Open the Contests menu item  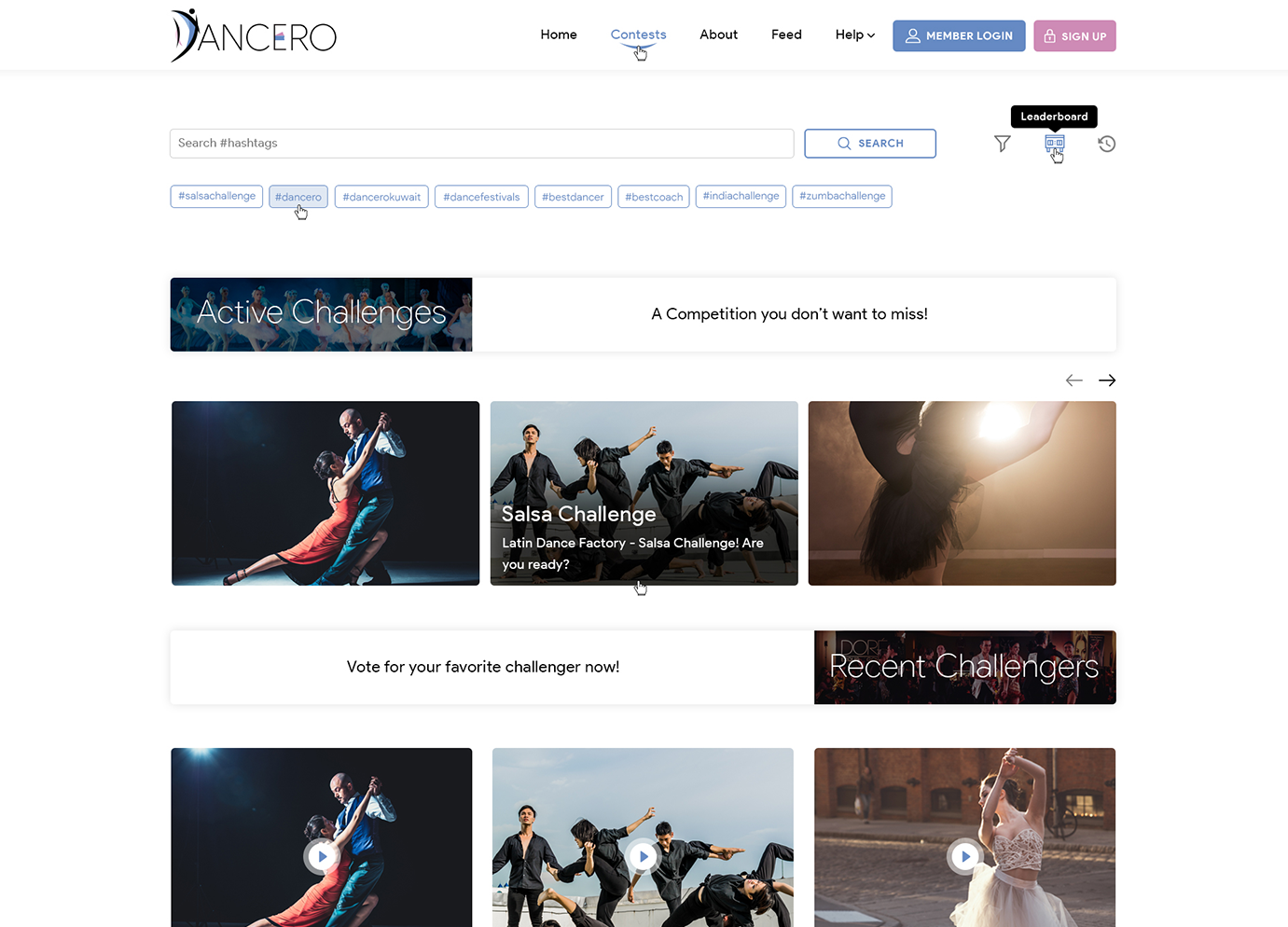pyautogui.click(x=638, y=35)
